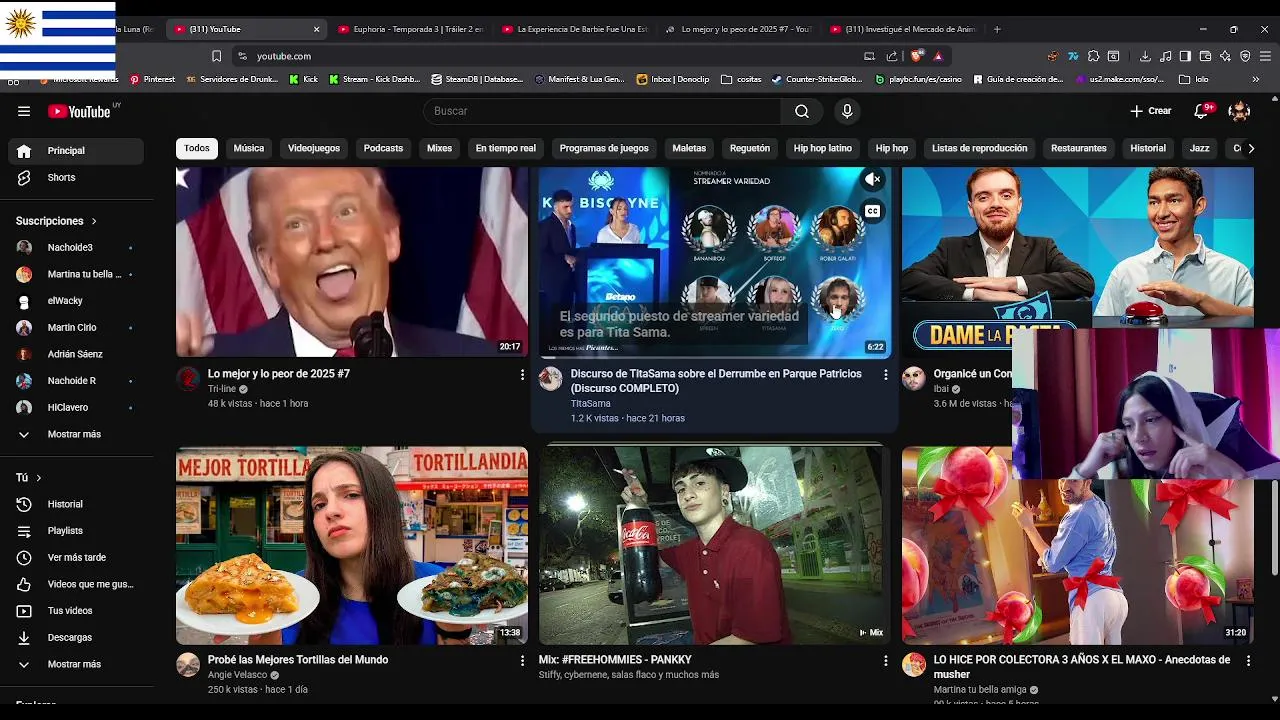
Task: Open Nachoide3 subscription channel
Action: tap(75, 247)
